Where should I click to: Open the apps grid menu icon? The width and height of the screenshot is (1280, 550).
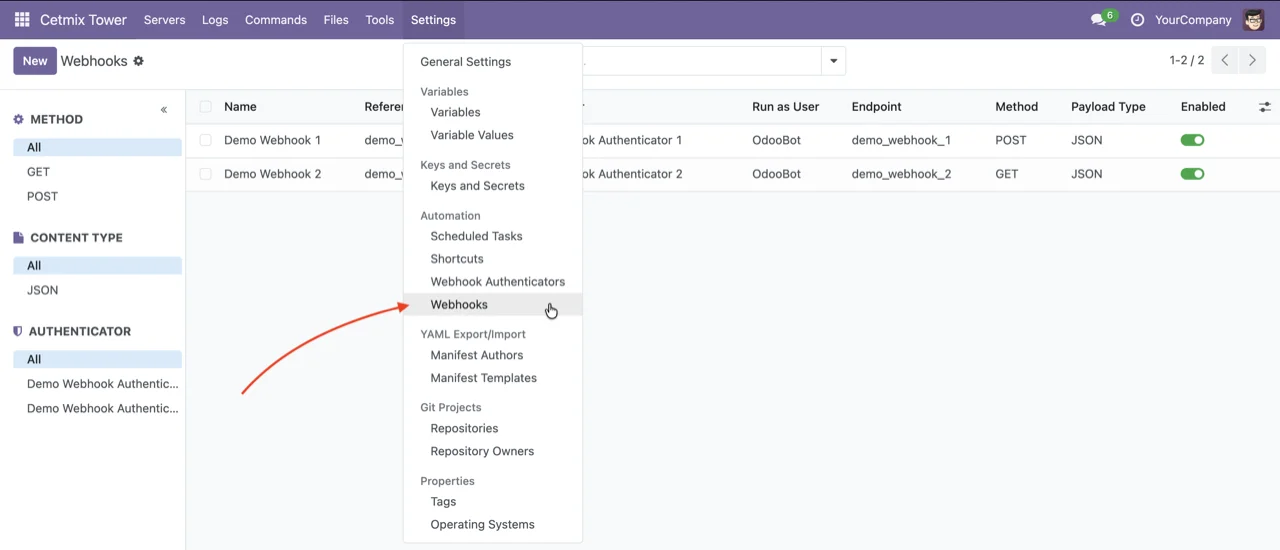[x=22, y=20]
